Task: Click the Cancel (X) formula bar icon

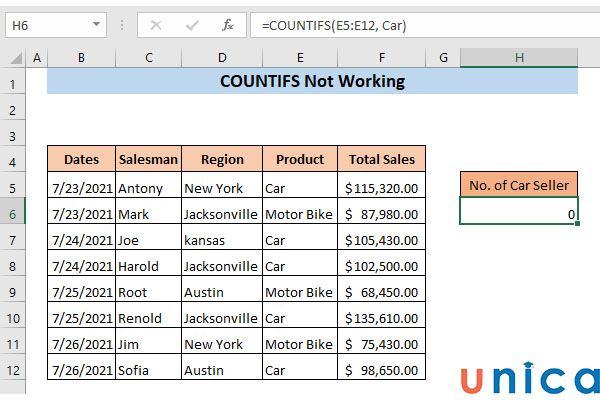Action: point(156,23)
